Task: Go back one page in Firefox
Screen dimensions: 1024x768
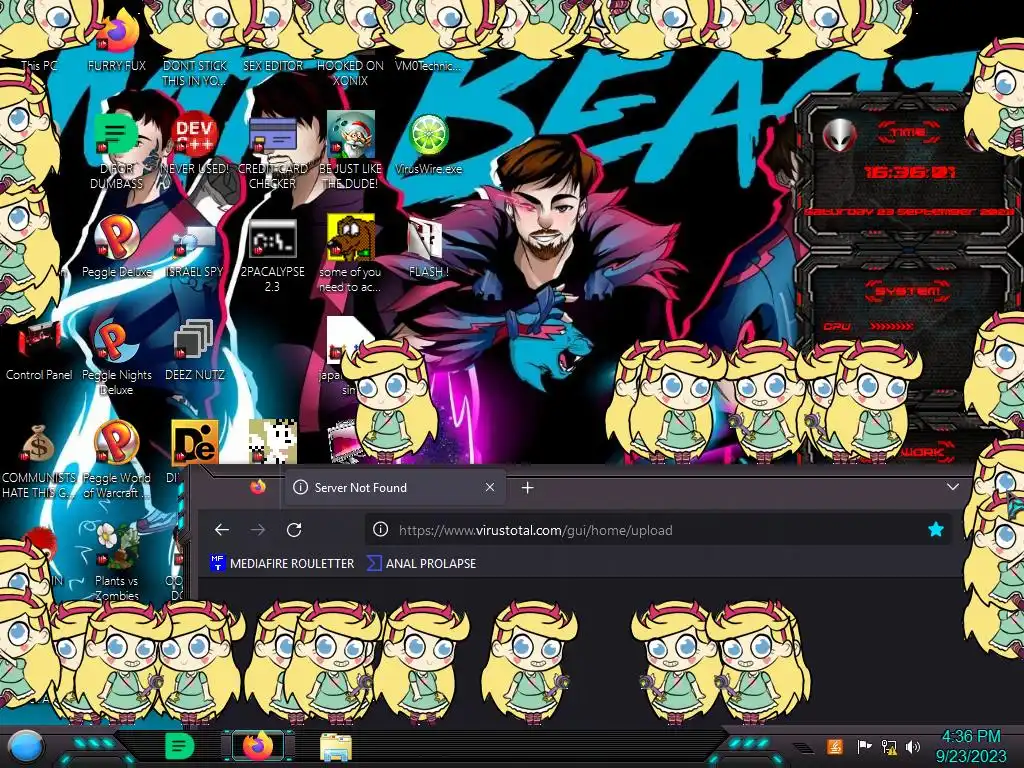Action: [x=221, y=530]
